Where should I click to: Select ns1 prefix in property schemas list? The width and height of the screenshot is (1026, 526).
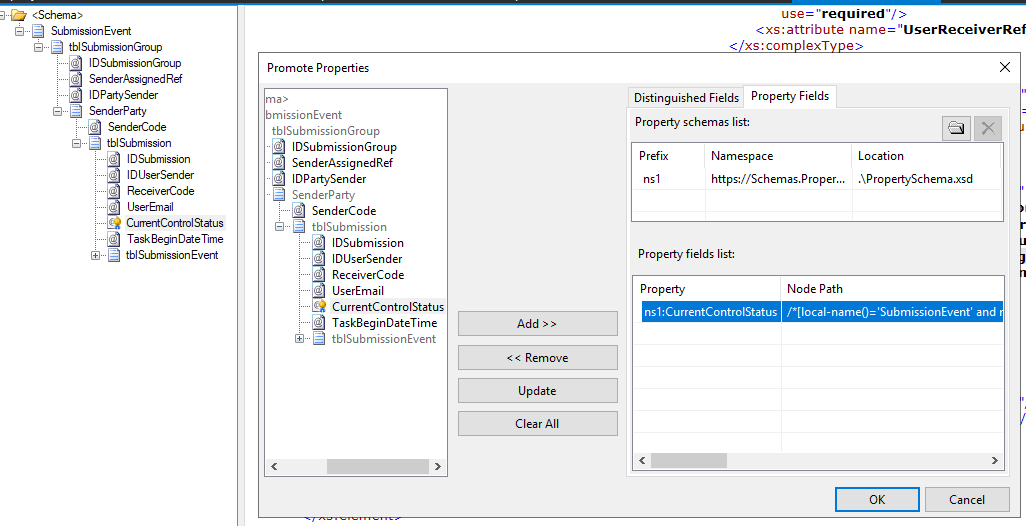[x=652, y=179]
